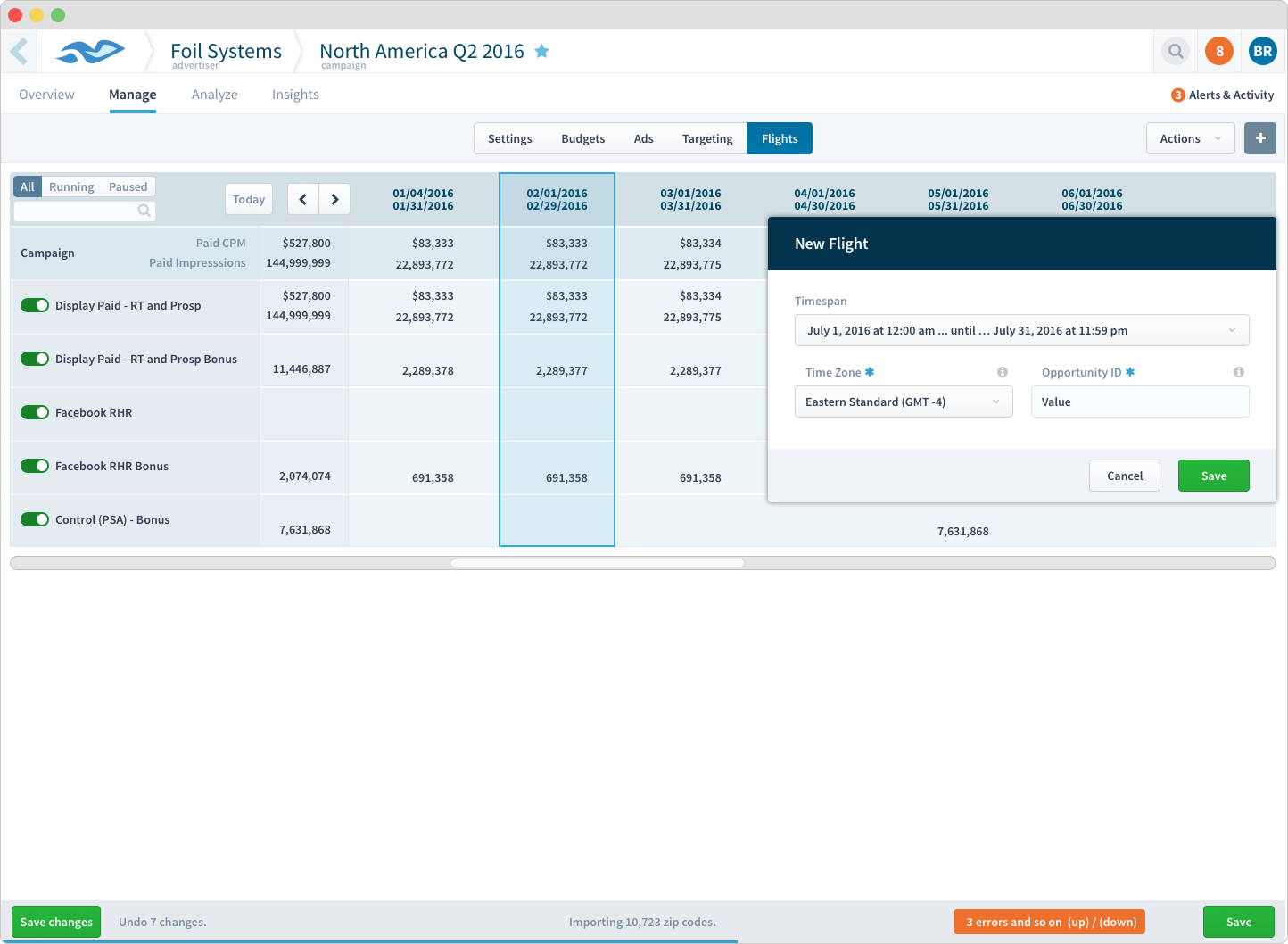
Task: Select the Paused filter
Action: tap(128, 186)
